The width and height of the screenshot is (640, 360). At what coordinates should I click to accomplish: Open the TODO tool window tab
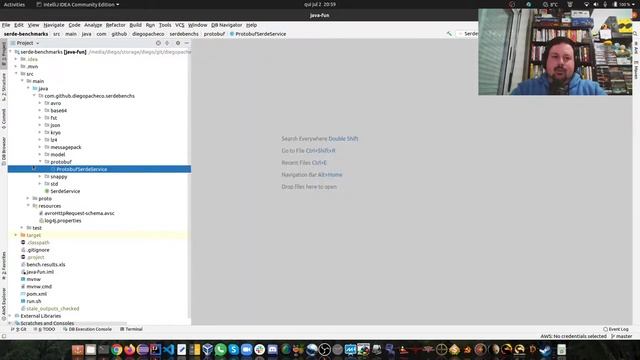coord(44,329)
